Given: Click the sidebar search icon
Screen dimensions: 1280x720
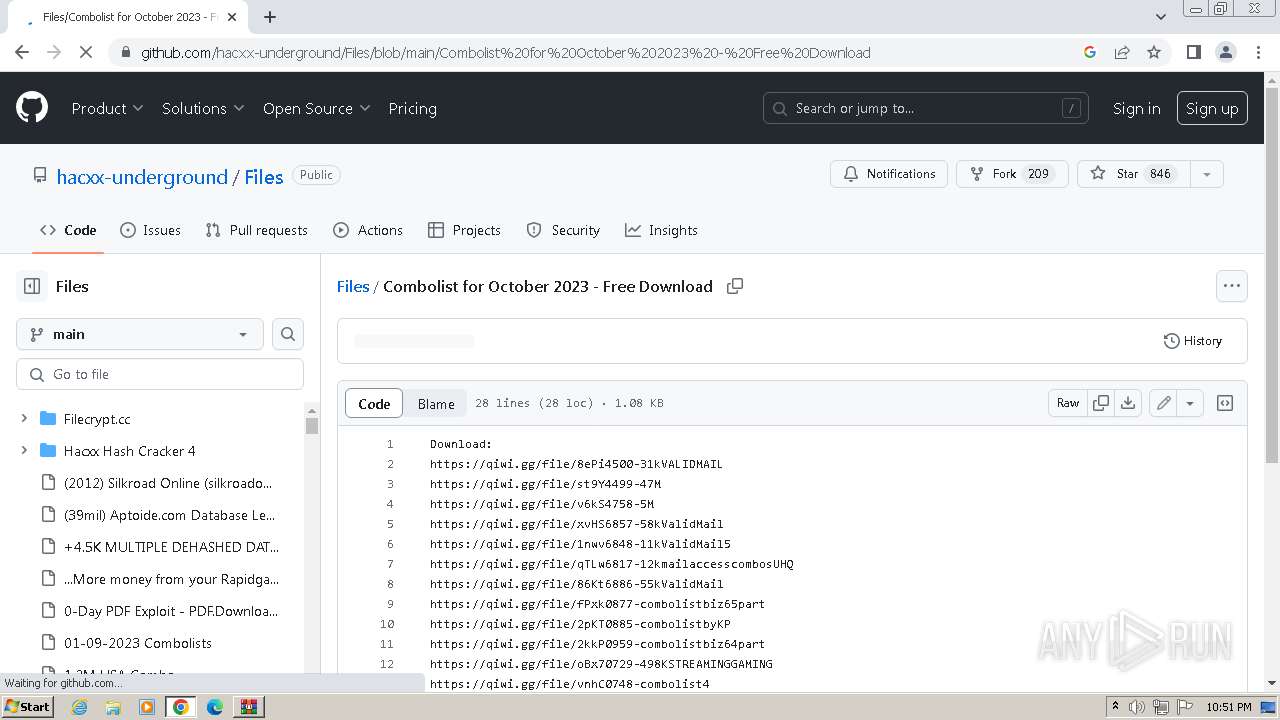Looking at the screenshot, I should pos(288,334).
